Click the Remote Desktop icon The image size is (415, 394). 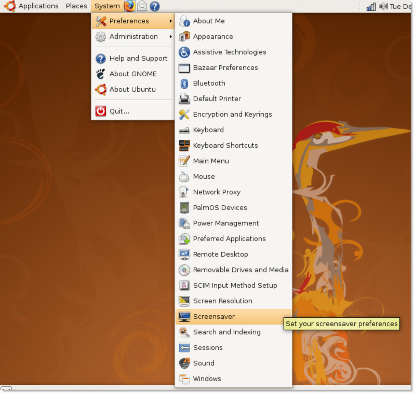pos(184,254)
